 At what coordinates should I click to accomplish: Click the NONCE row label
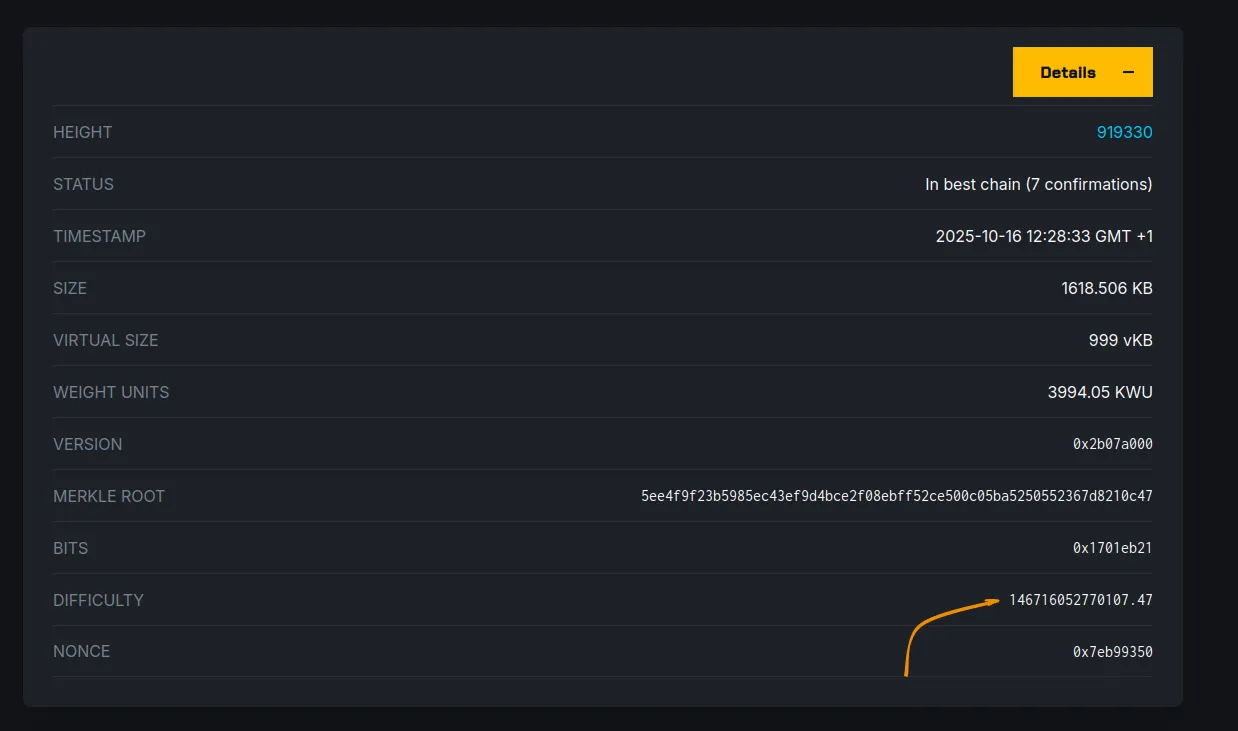81,651
